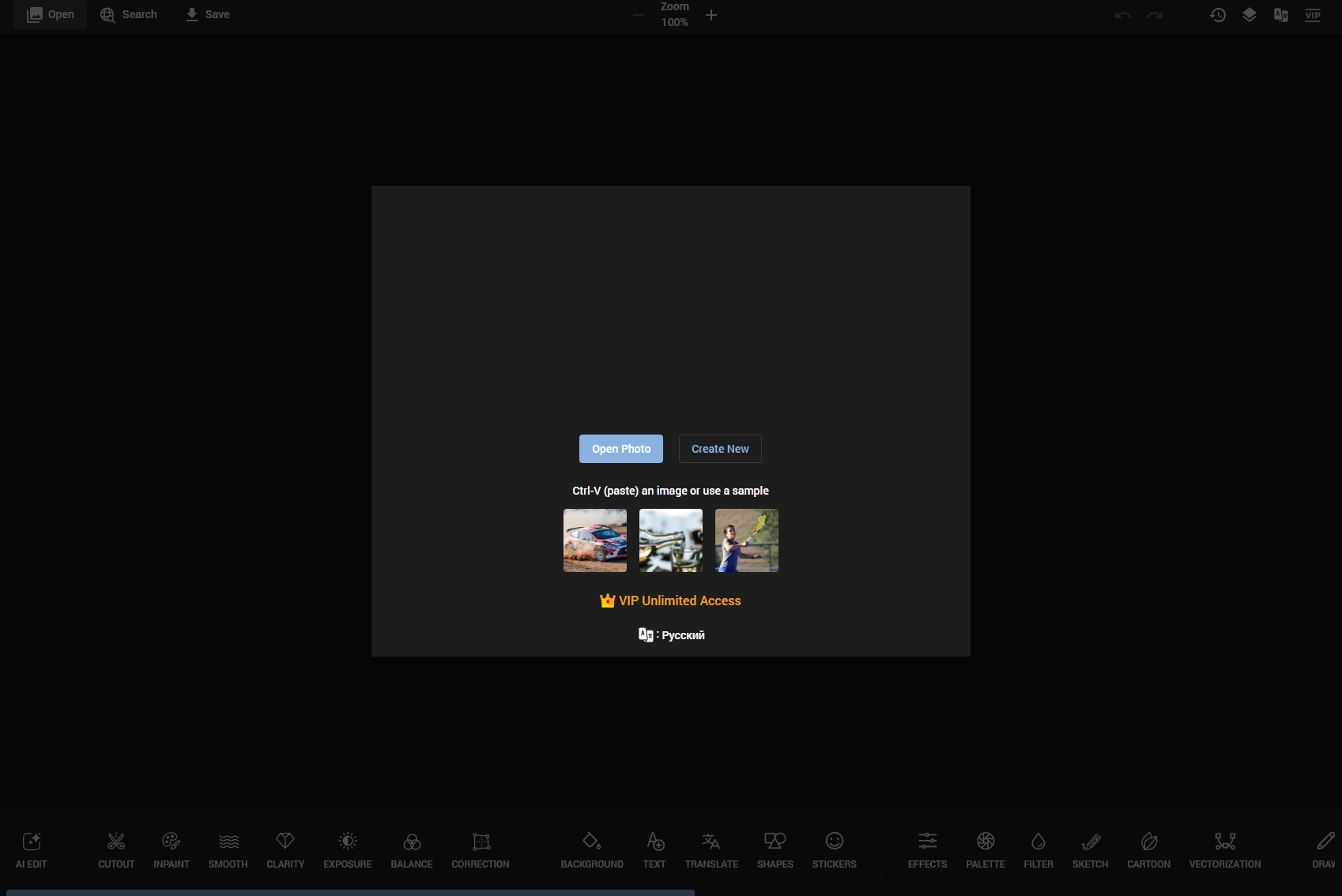Click the Open Photo button

621,449
